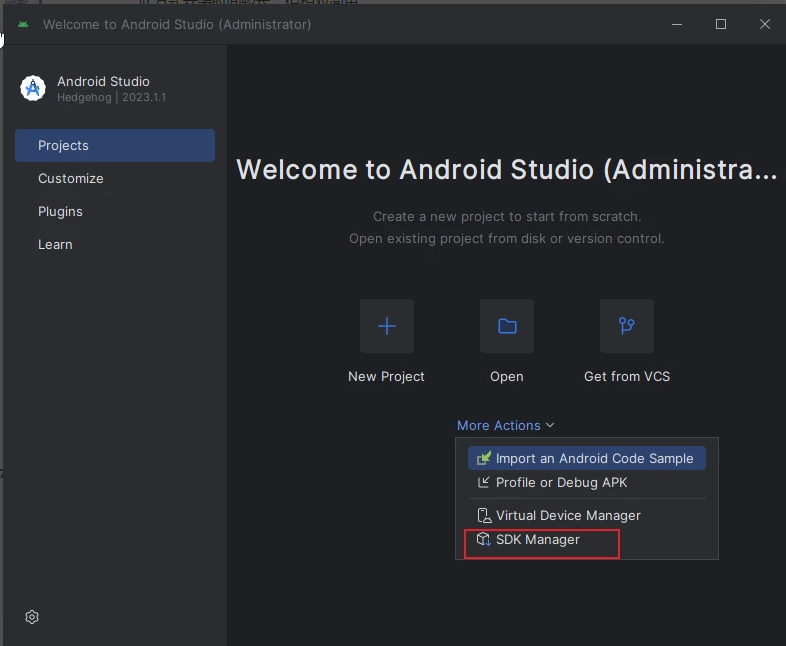Viewport: 786px width, 646px height.
Task: Click the Welcome to Android Studio heading
Action: click(507, 169)
